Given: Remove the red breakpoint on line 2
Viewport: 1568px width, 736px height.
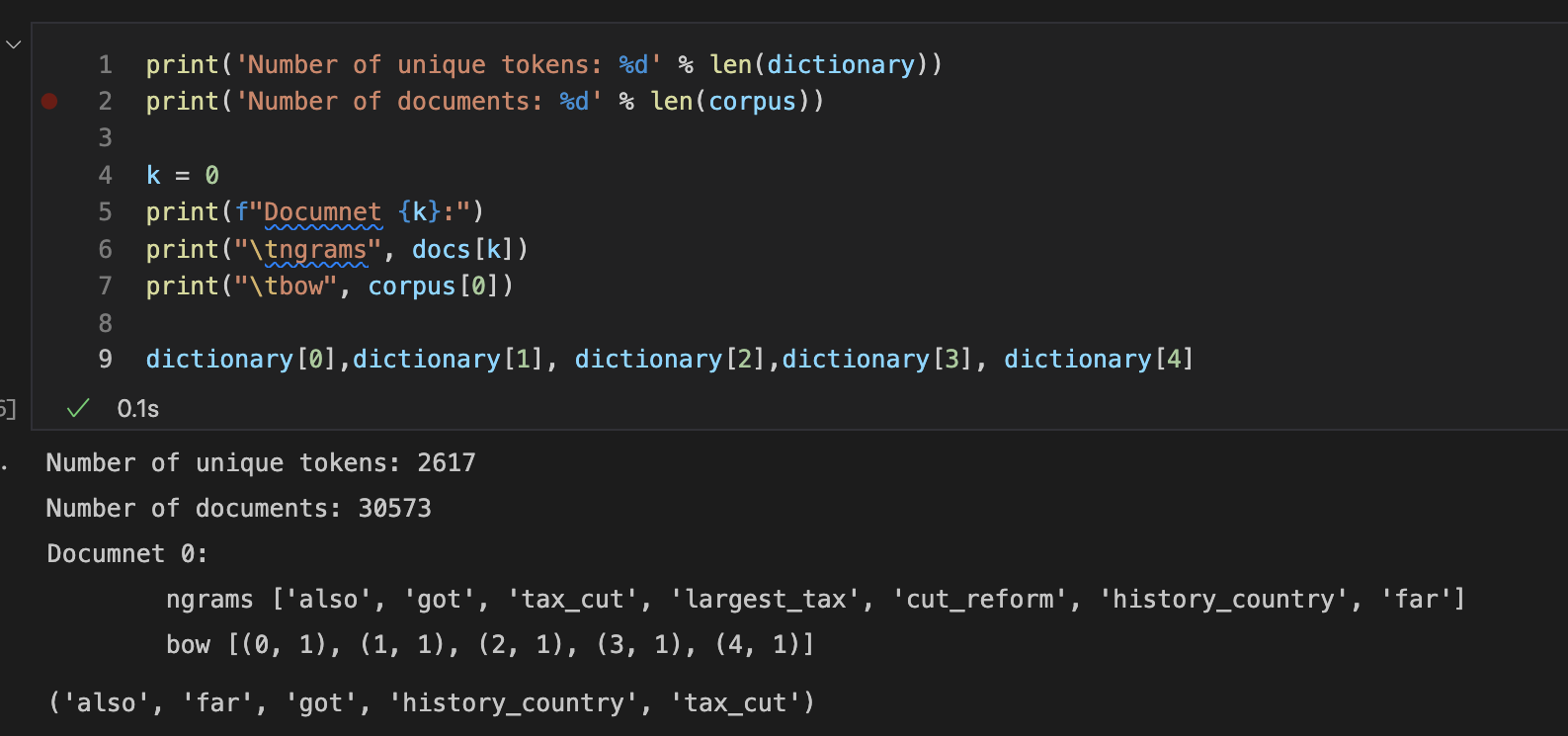Looking at the screenshot, I should [x=49, y=101].
